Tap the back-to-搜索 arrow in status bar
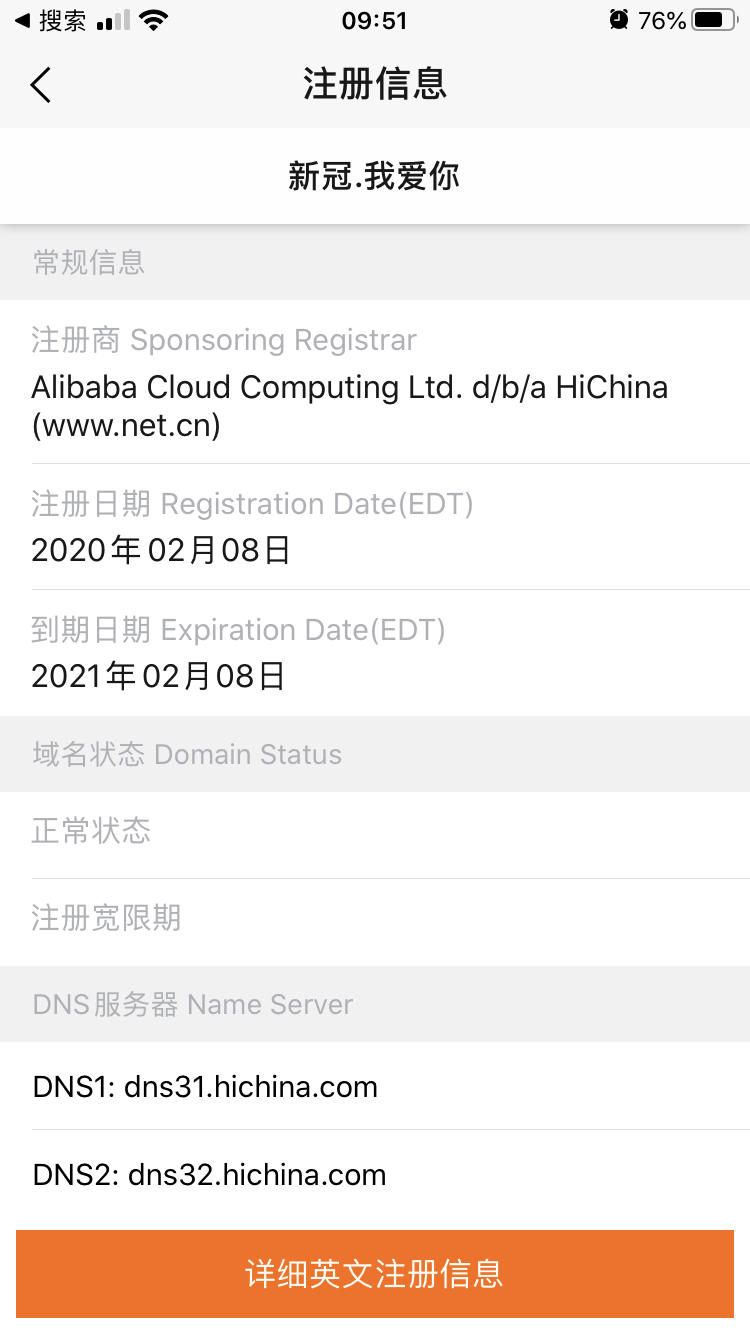Viewport: 750px width, 1334px height. click(22, 21)
